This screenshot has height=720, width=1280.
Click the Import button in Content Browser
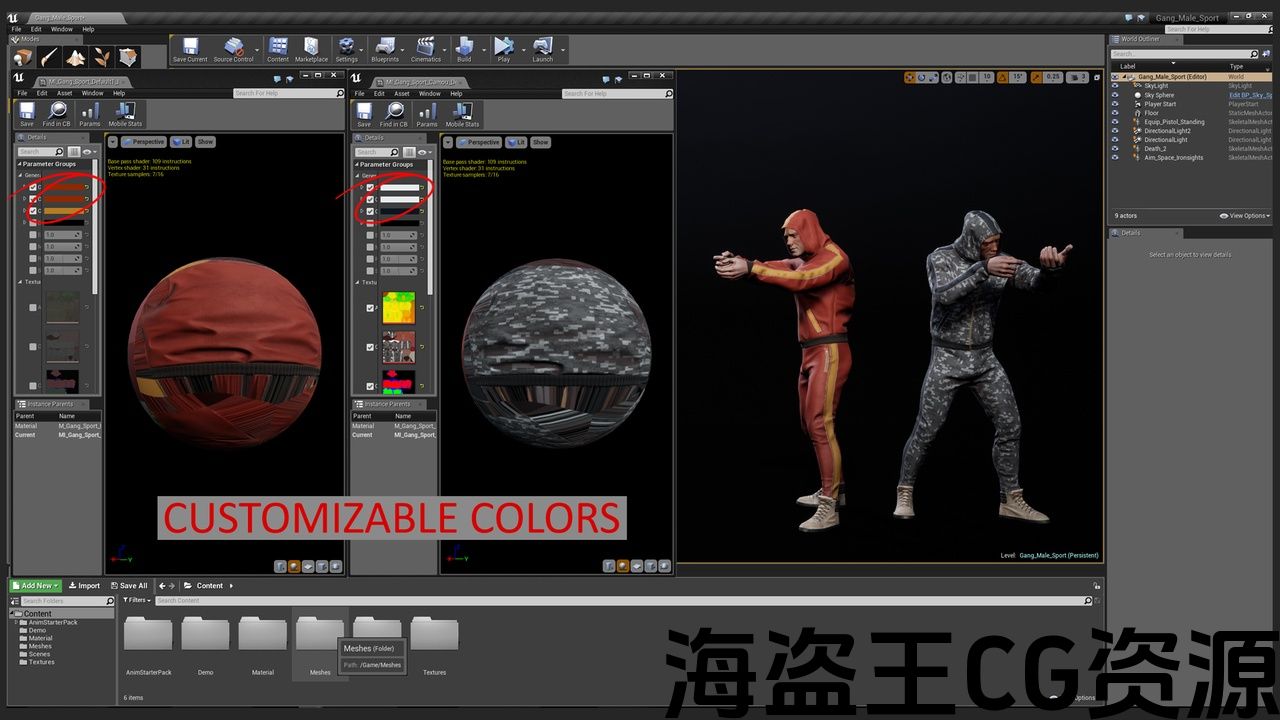pyautogui.click(x=85, y=586)
